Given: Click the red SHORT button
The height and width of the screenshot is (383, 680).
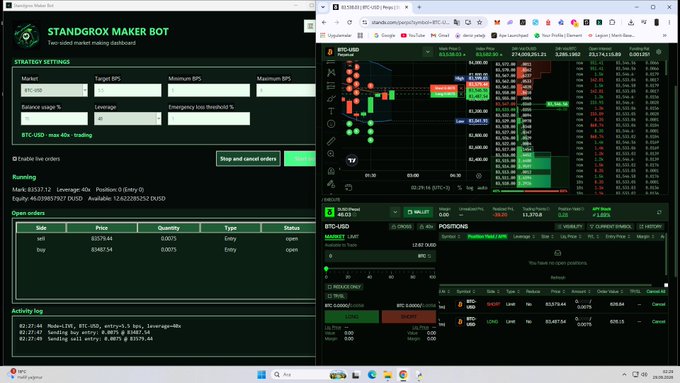Looking at the screenshot, I should (x=409, y=317).
